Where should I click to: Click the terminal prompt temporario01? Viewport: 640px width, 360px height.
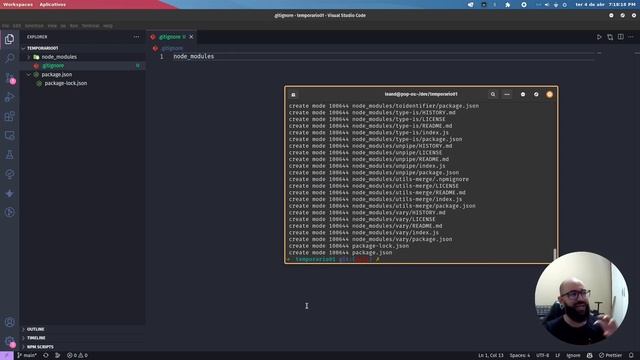tap(315, 259)
